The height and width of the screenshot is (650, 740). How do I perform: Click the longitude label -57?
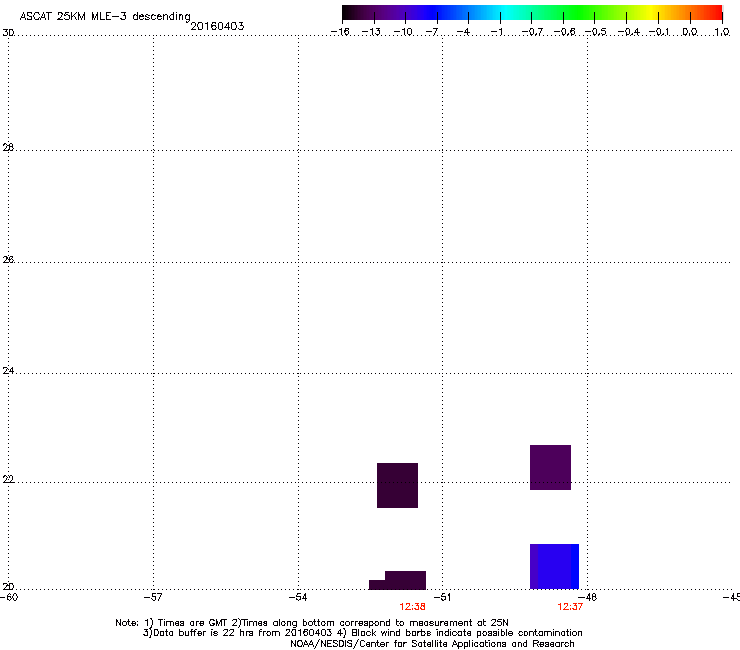(x=153, y=597)
